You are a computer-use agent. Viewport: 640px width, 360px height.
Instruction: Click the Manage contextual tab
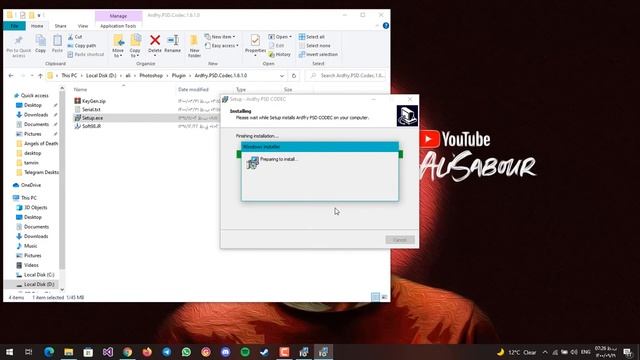pyautogui.click(x=118, y=16)
